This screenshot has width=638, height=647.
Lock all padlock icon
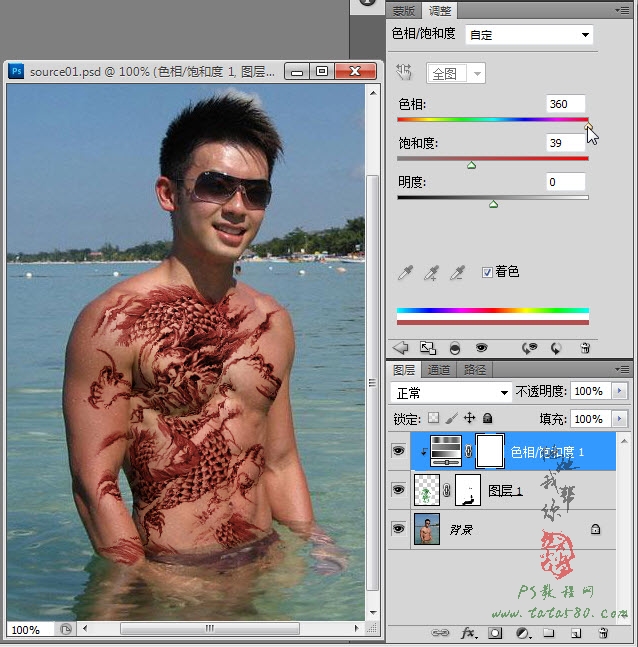[487, 418]
